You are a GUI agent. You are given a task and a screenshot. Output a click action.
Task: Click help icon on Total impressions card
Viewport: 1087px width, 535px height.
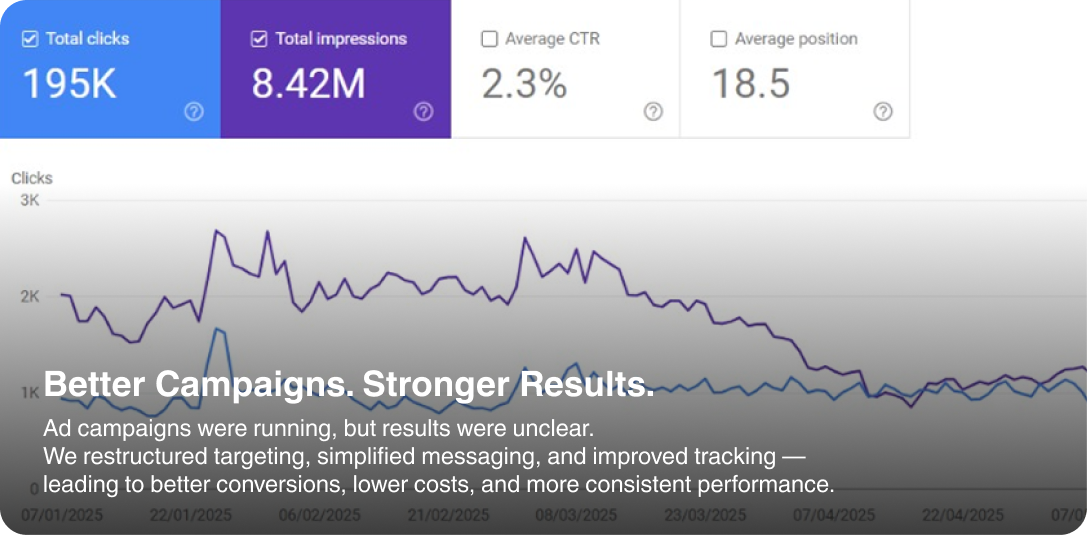[x=423, y=112]
